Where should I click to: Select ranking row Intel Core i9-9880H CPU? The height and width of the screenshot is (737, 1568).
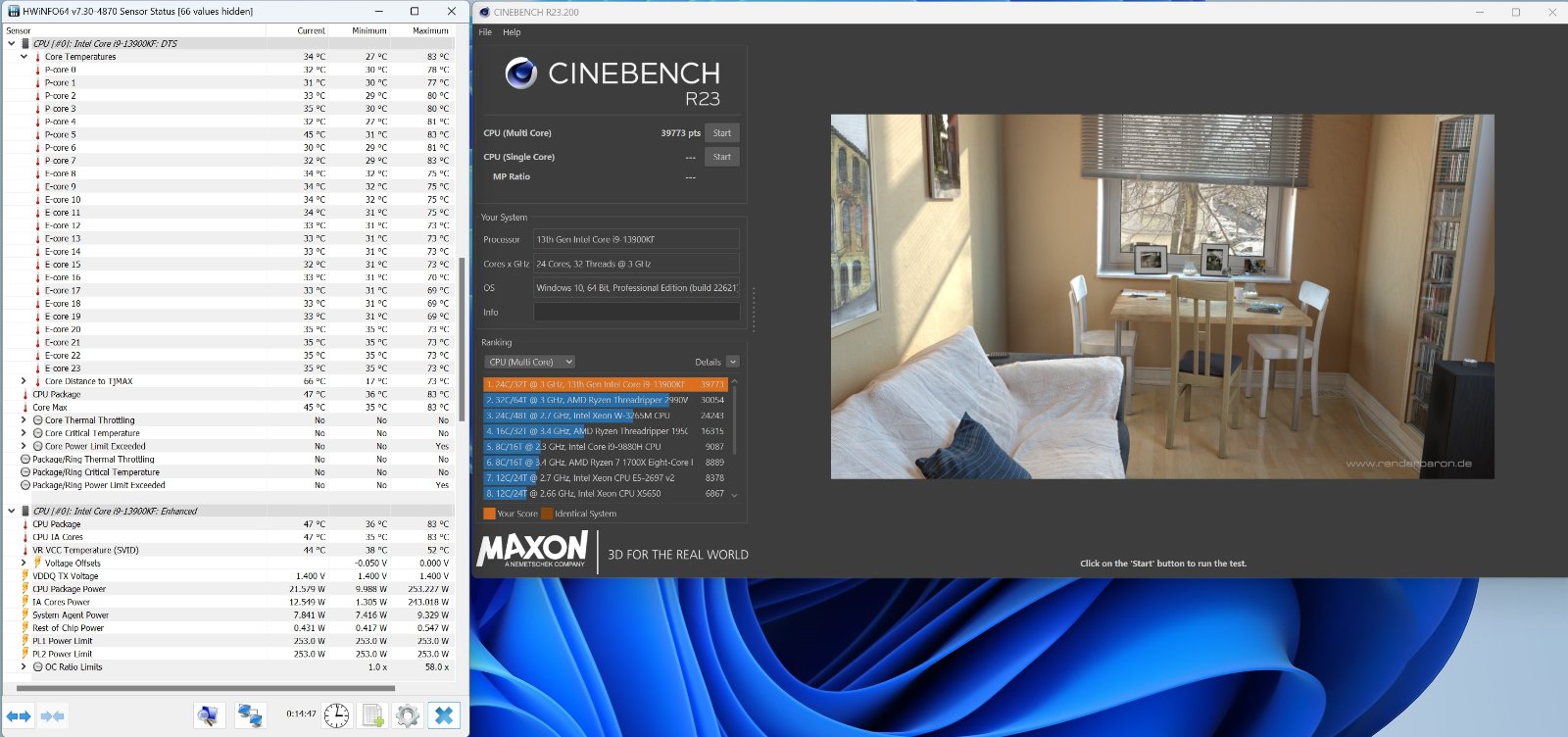pyautogui.click(x=605, y=447)
